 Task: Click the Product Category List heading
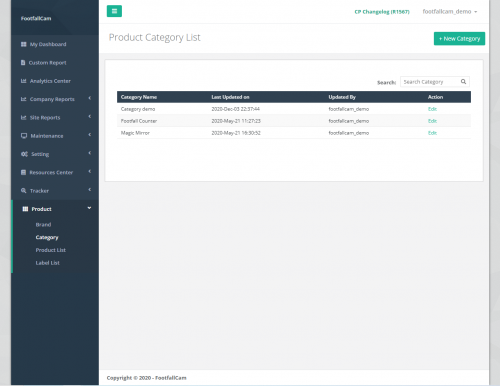pos(154,38)
